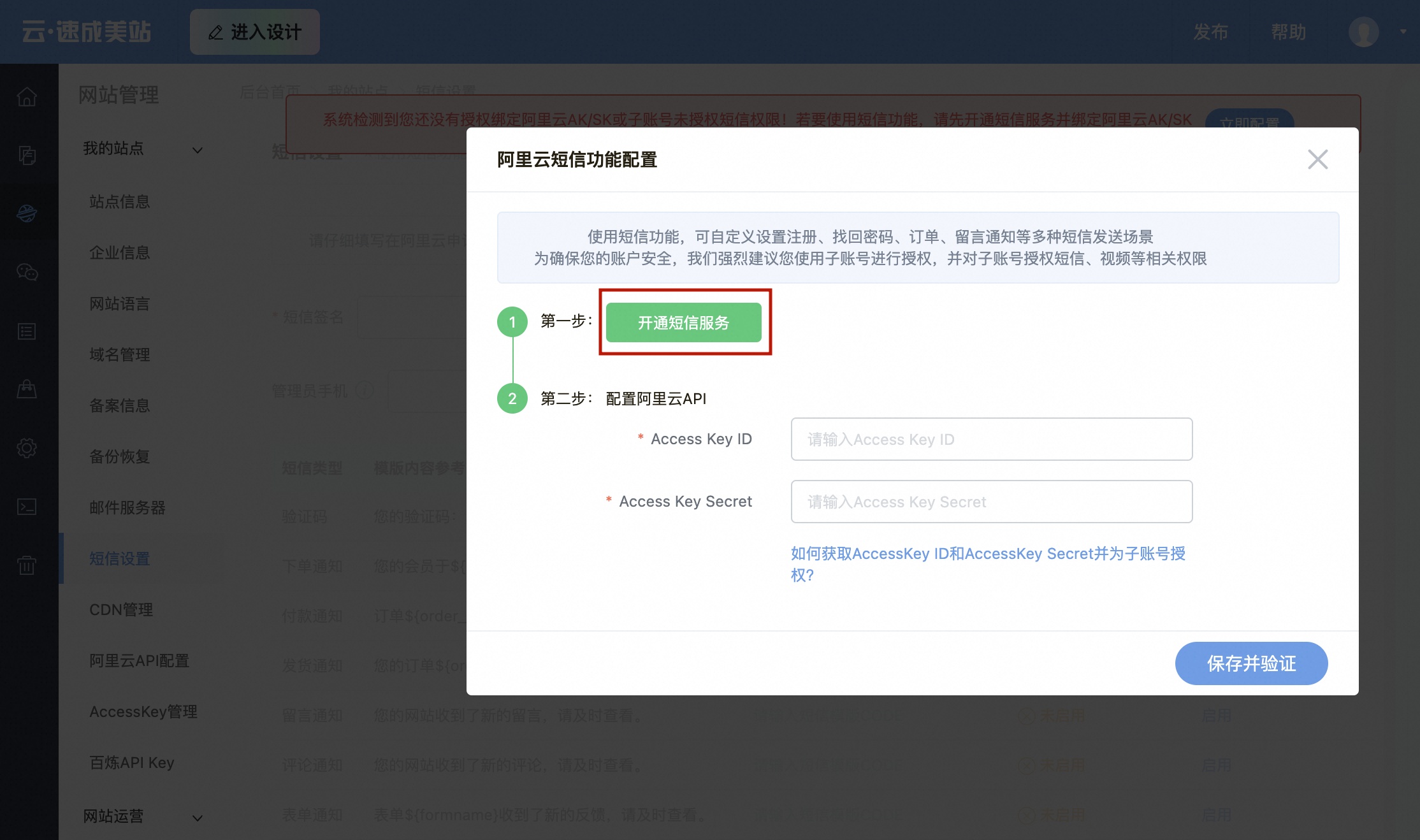Click the 第二步 step label 配置阿里云API
Screen dimensions: 1420x840
(x=656, y=399)
